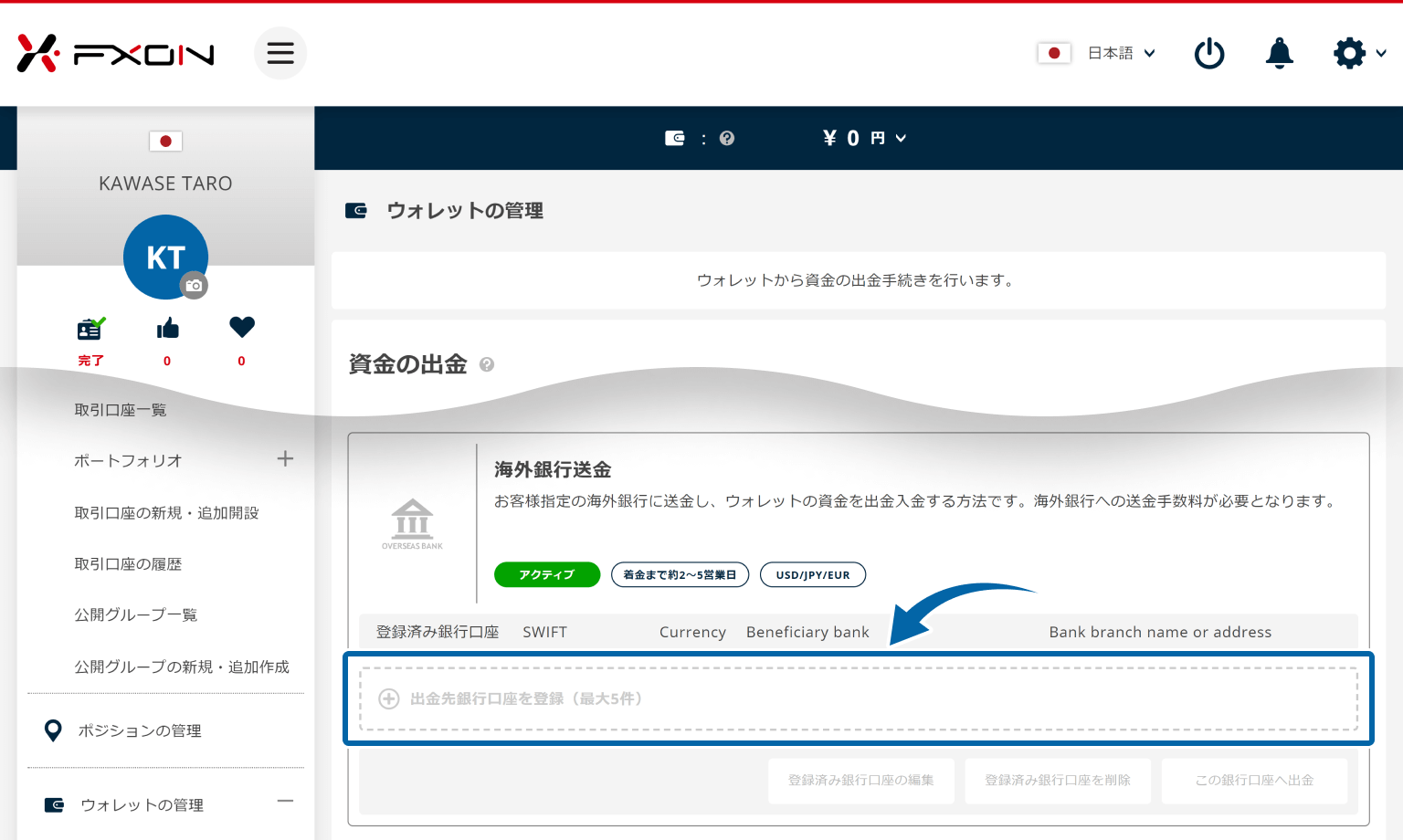Click the 着金まで約2～5営業日 badge

point(680,574)
